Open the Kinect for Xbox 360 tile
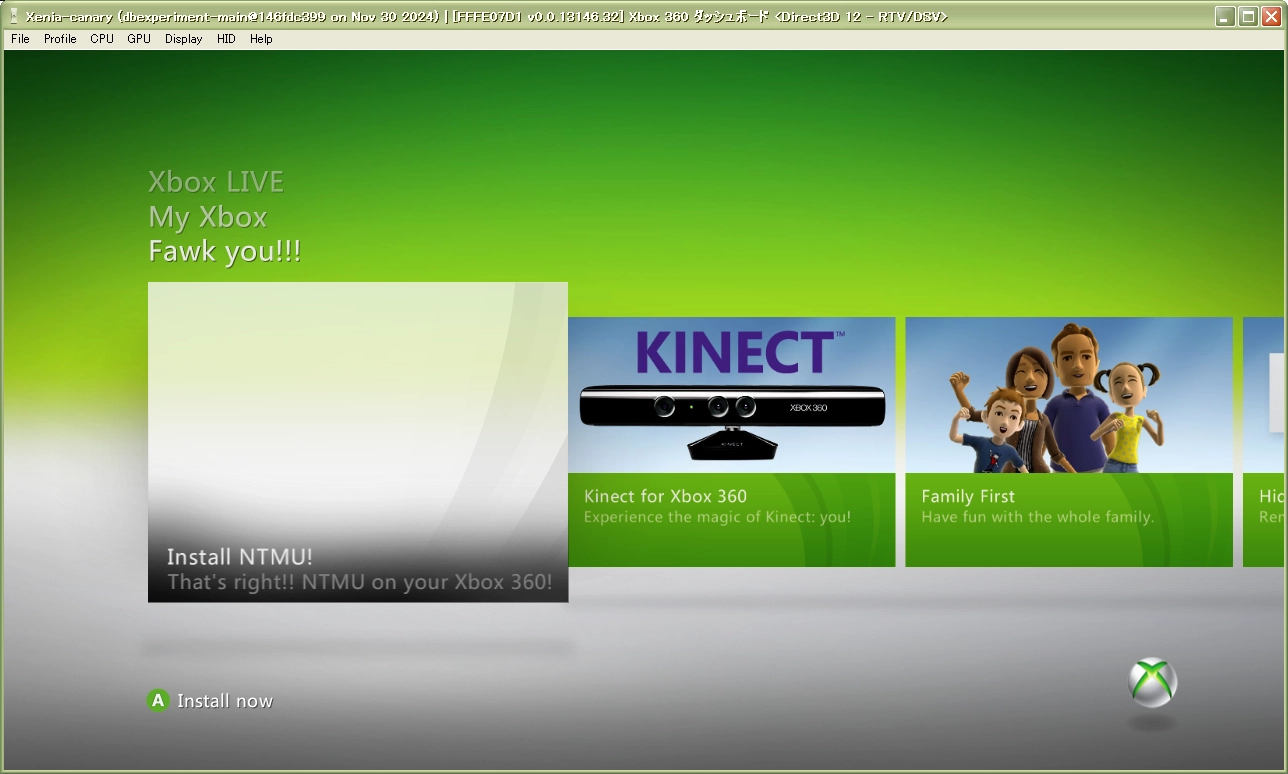Viewport: 1288px width, 774px height. click(731, 442)
